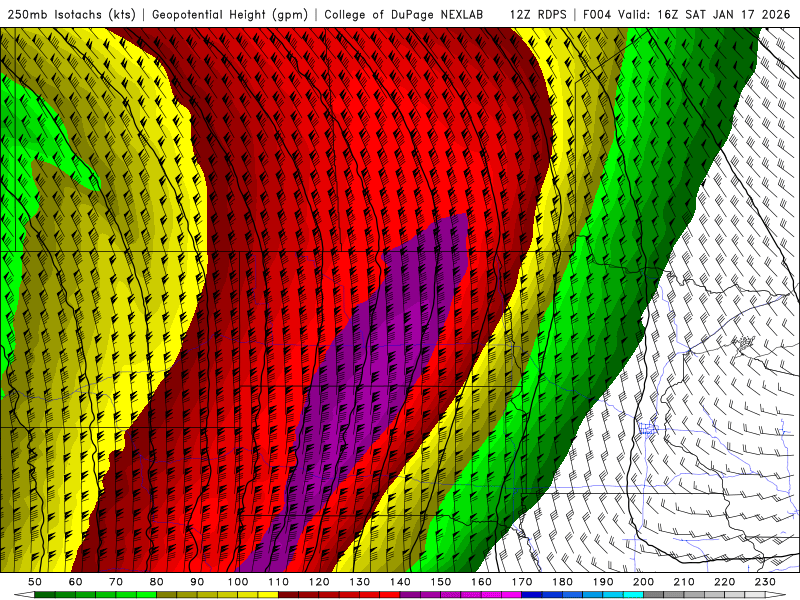Click the legend label '220'
Screen dimensions: 800x600
pyautogui.click(x=725, y=582)
